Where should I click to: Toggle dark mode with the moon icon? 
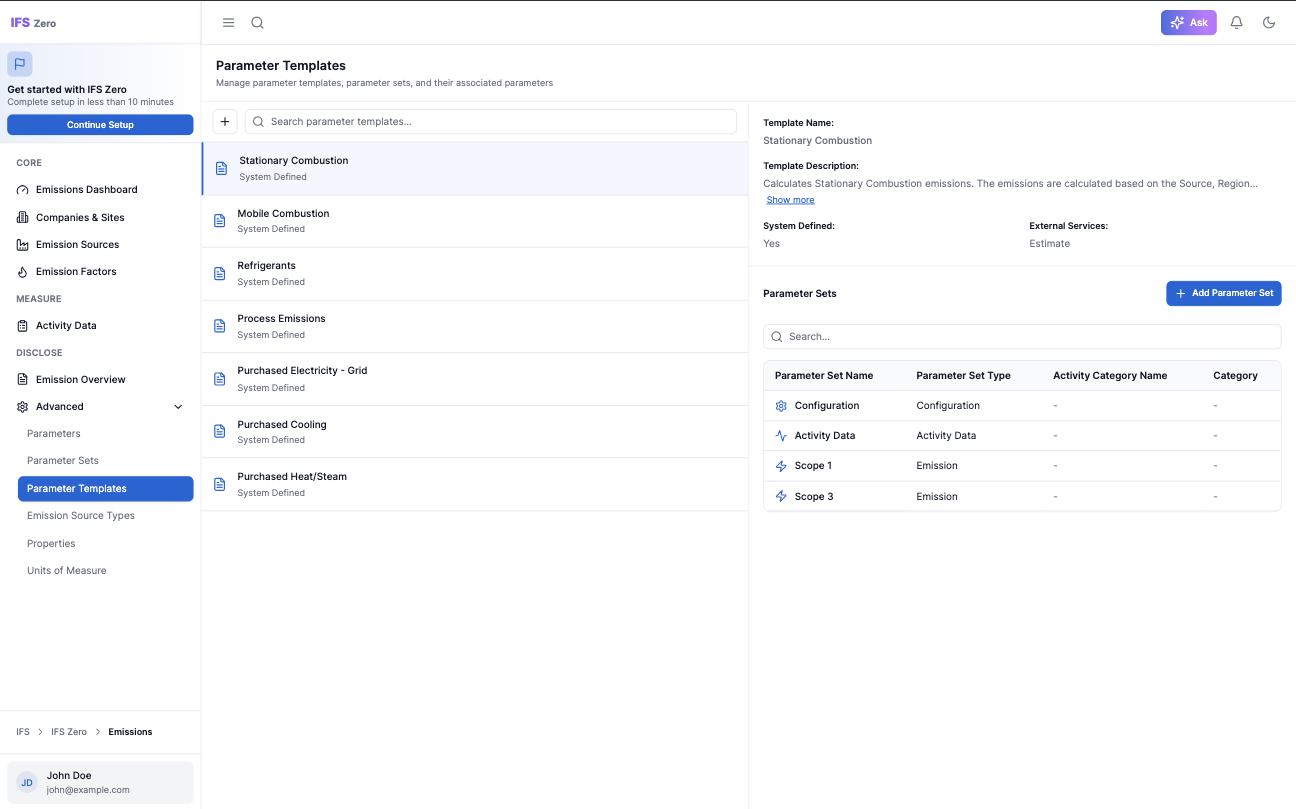coord(1269,22)
